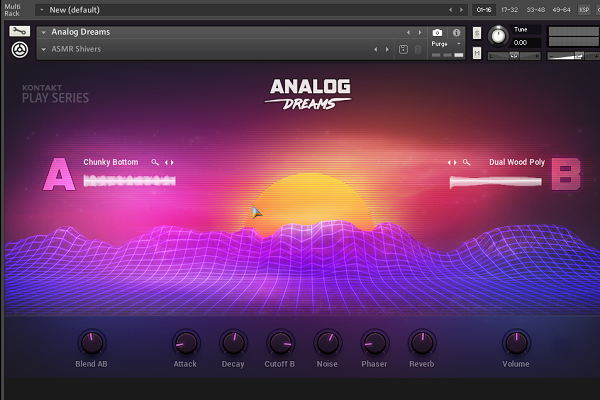600x400 pixels.
Task: Expand the Analog Dreams instrument dropdown
Action: coord(44,33)
